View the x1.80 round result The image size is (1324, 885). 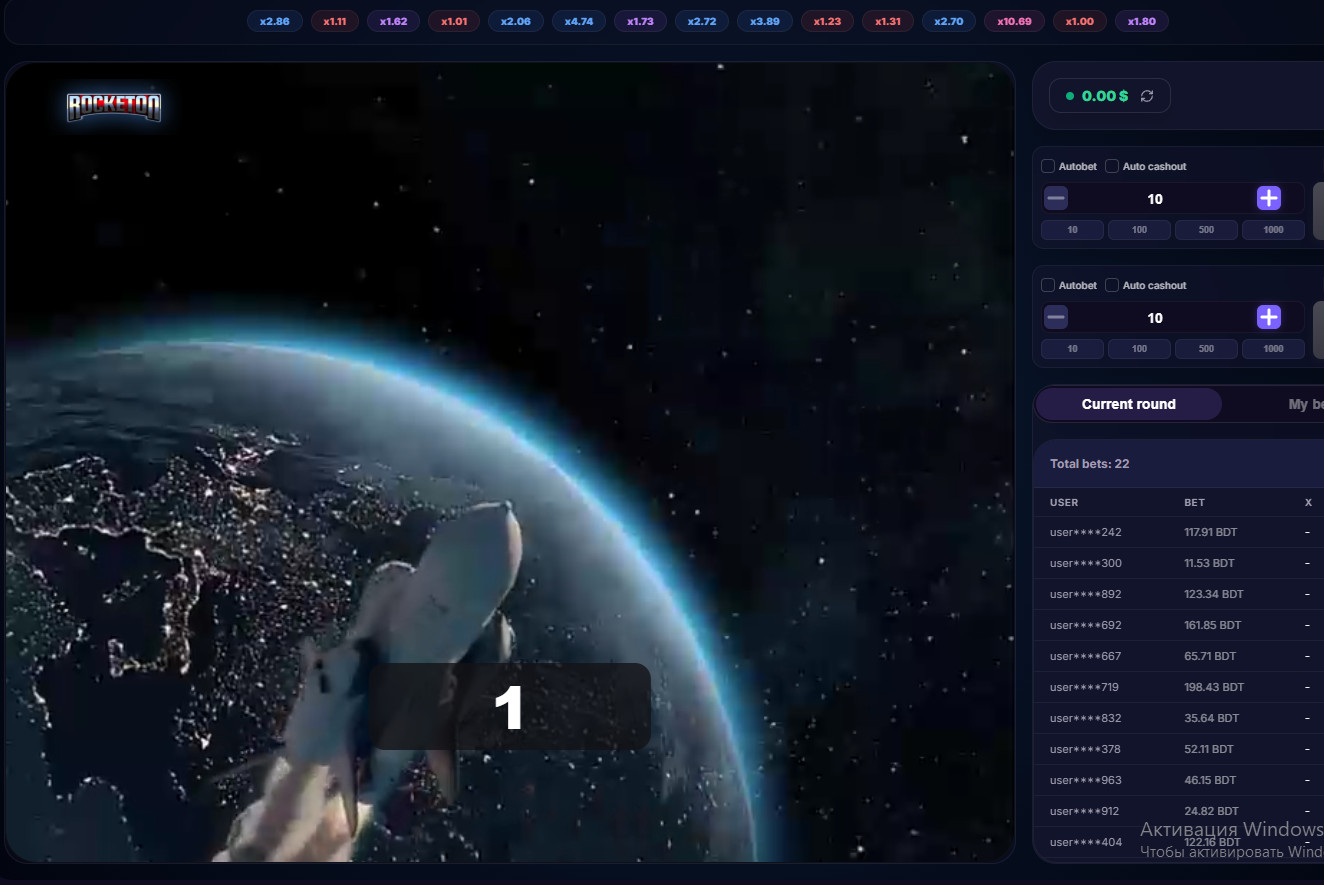1142,21
